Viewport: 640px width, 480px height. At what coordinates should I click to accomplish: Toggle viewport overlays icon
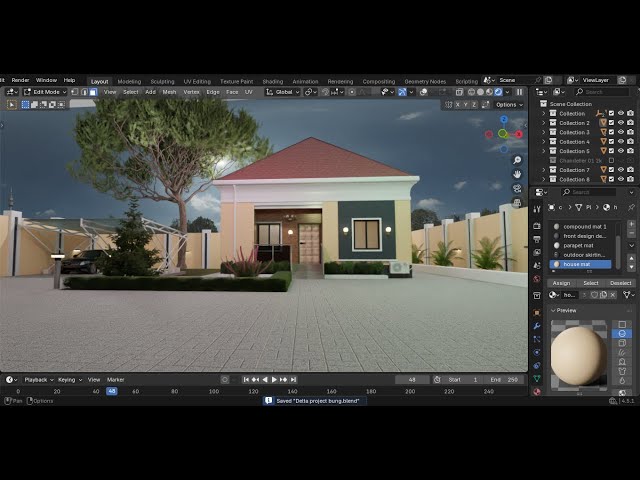[x=424, y=92]
